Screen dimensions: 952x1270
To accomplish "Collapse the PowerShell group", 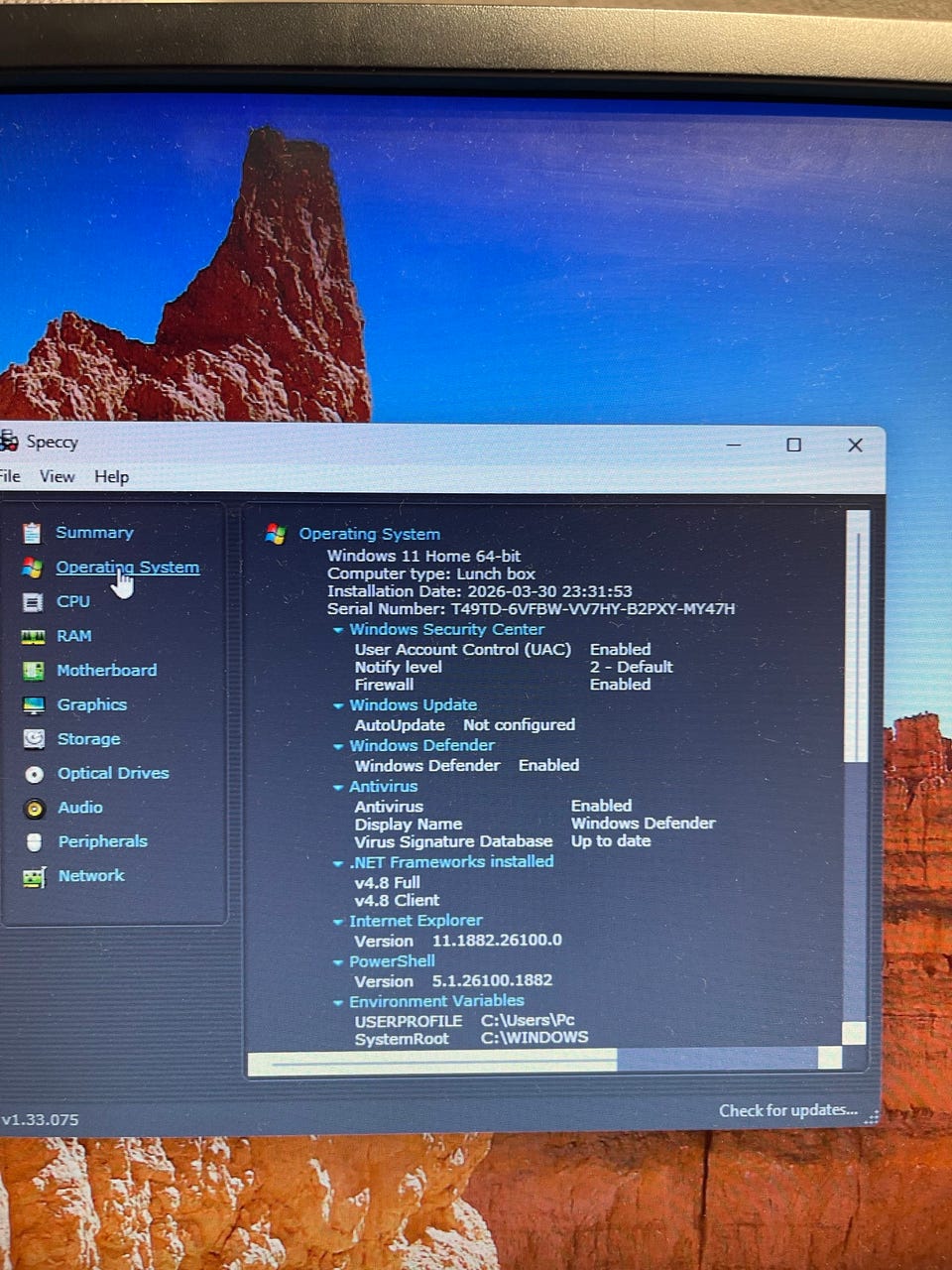I will [x=338, y=962].
